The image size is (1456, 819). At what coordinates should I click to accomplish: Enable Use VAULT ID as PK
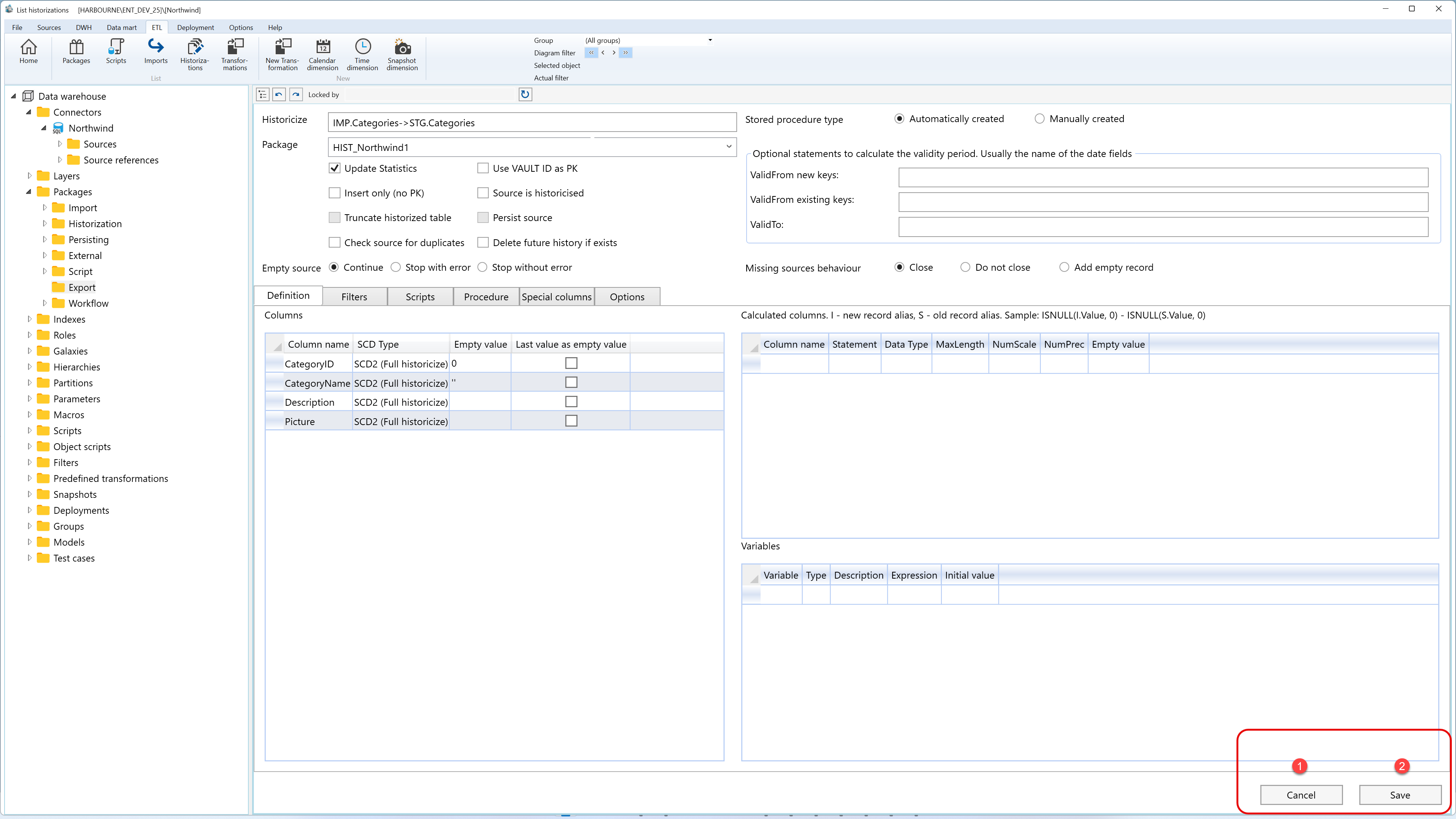pyautogui.click(x=483, y=168)
